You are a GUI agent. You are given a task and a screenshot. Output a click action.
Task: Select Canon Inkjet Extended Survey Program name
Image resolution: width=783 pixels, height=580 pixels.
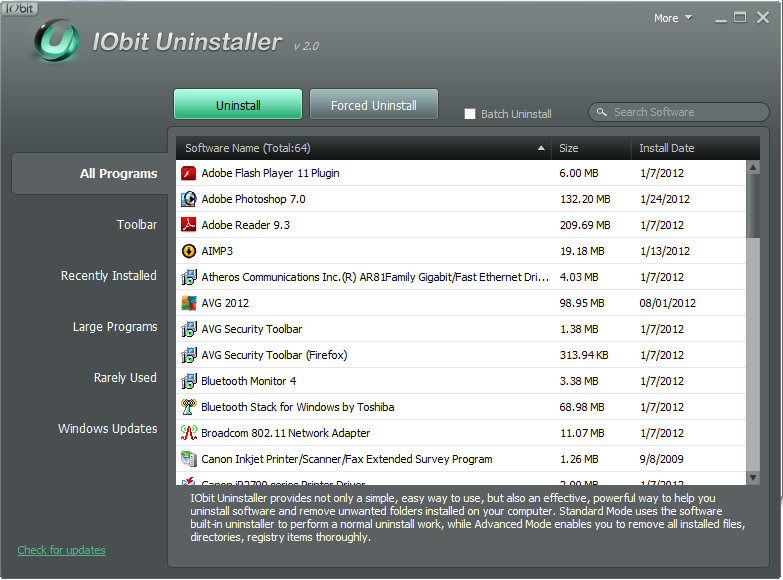tap(347, 459)
